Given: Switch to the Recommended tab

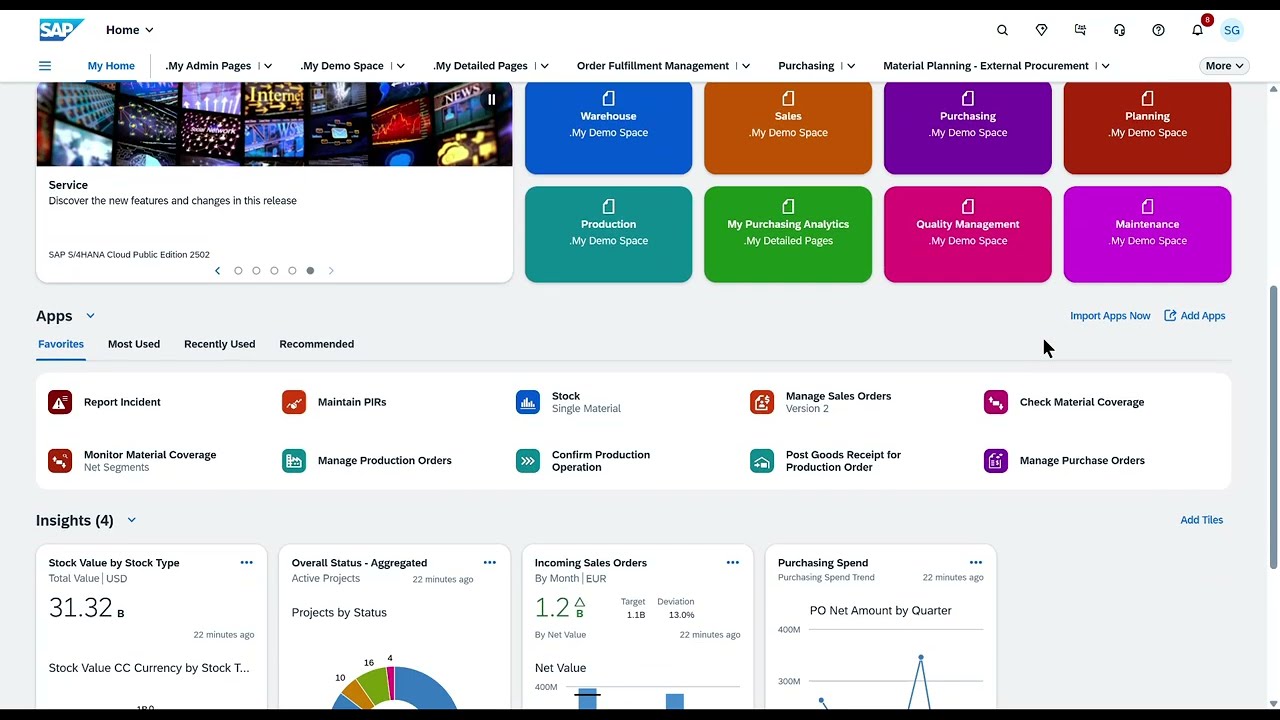Looking at the screenshot, I should coord(317,344).
